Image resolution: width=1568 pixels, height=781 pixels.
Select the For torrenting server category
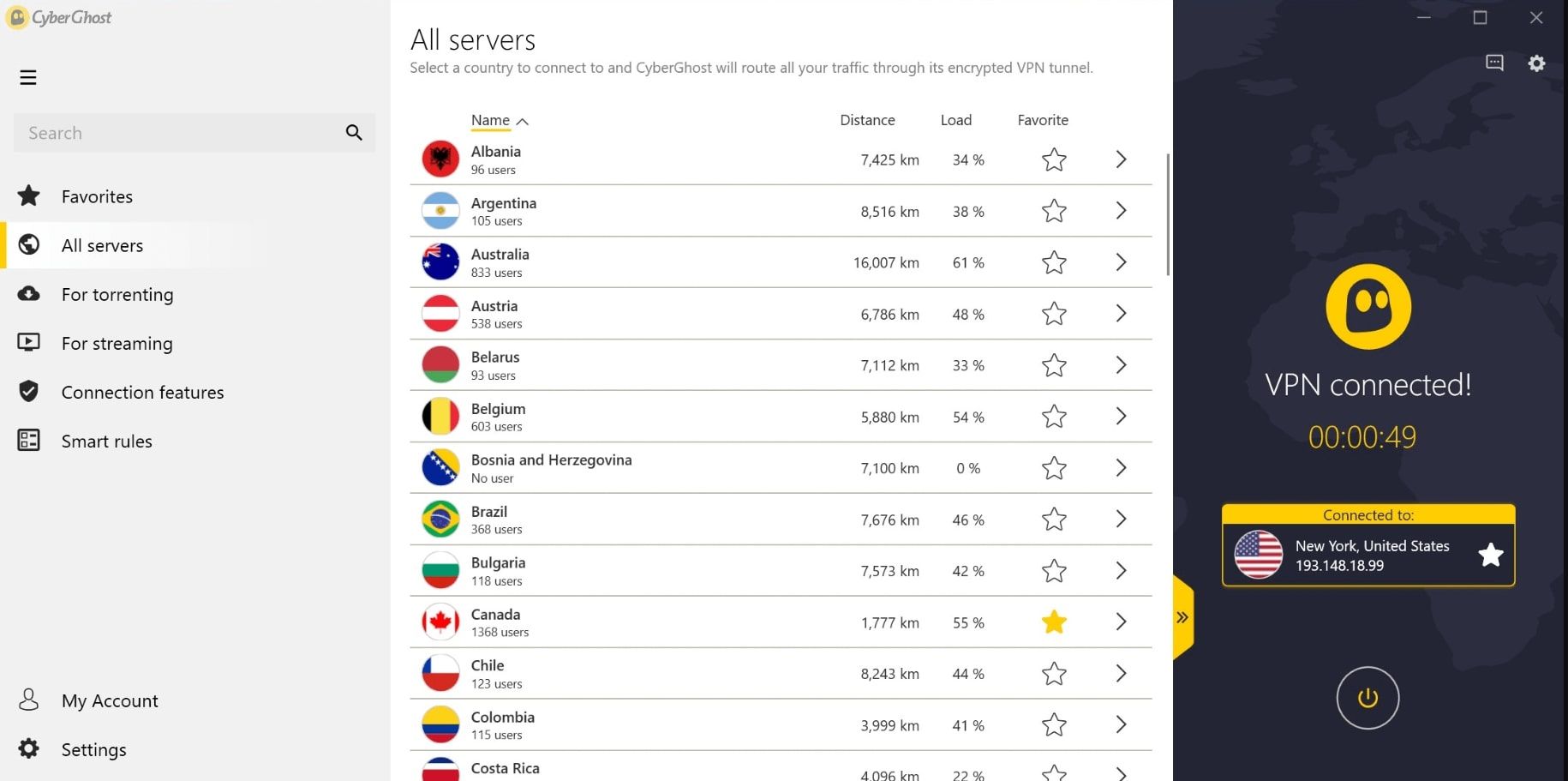(117, 294)
